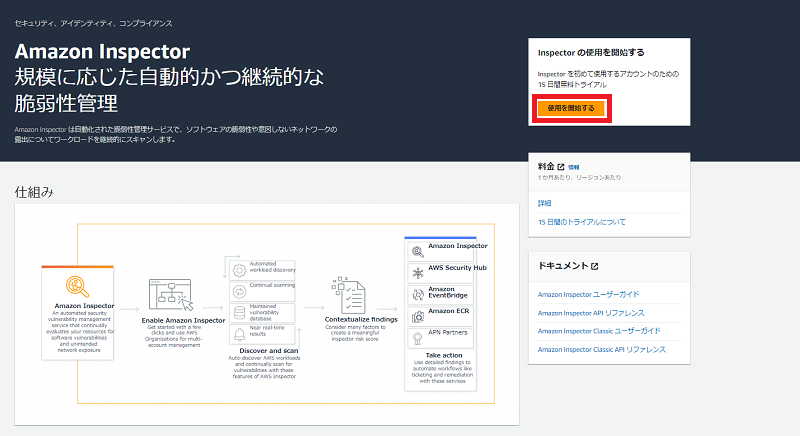Click the AWS Security Hub icon
The width and height of the screenshot is (800, 436).
point(418,273)
